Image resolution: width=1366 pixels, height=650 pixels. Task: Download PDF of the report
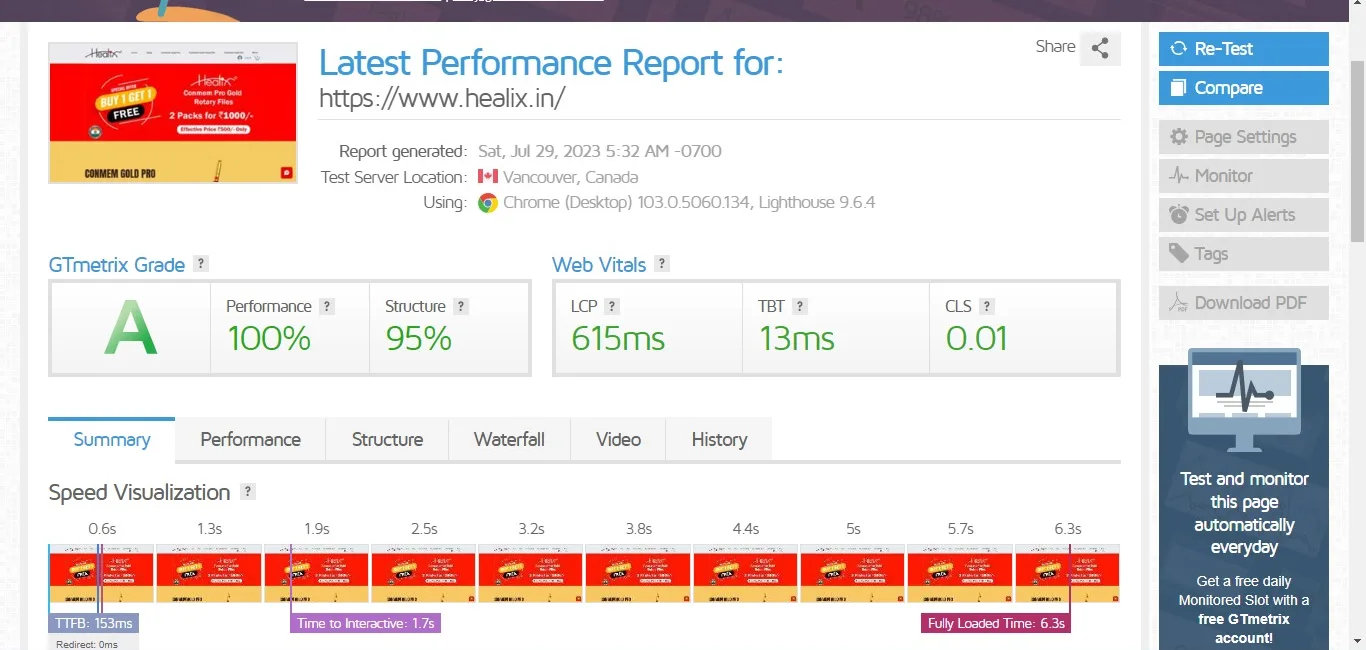pos(1244,303)
